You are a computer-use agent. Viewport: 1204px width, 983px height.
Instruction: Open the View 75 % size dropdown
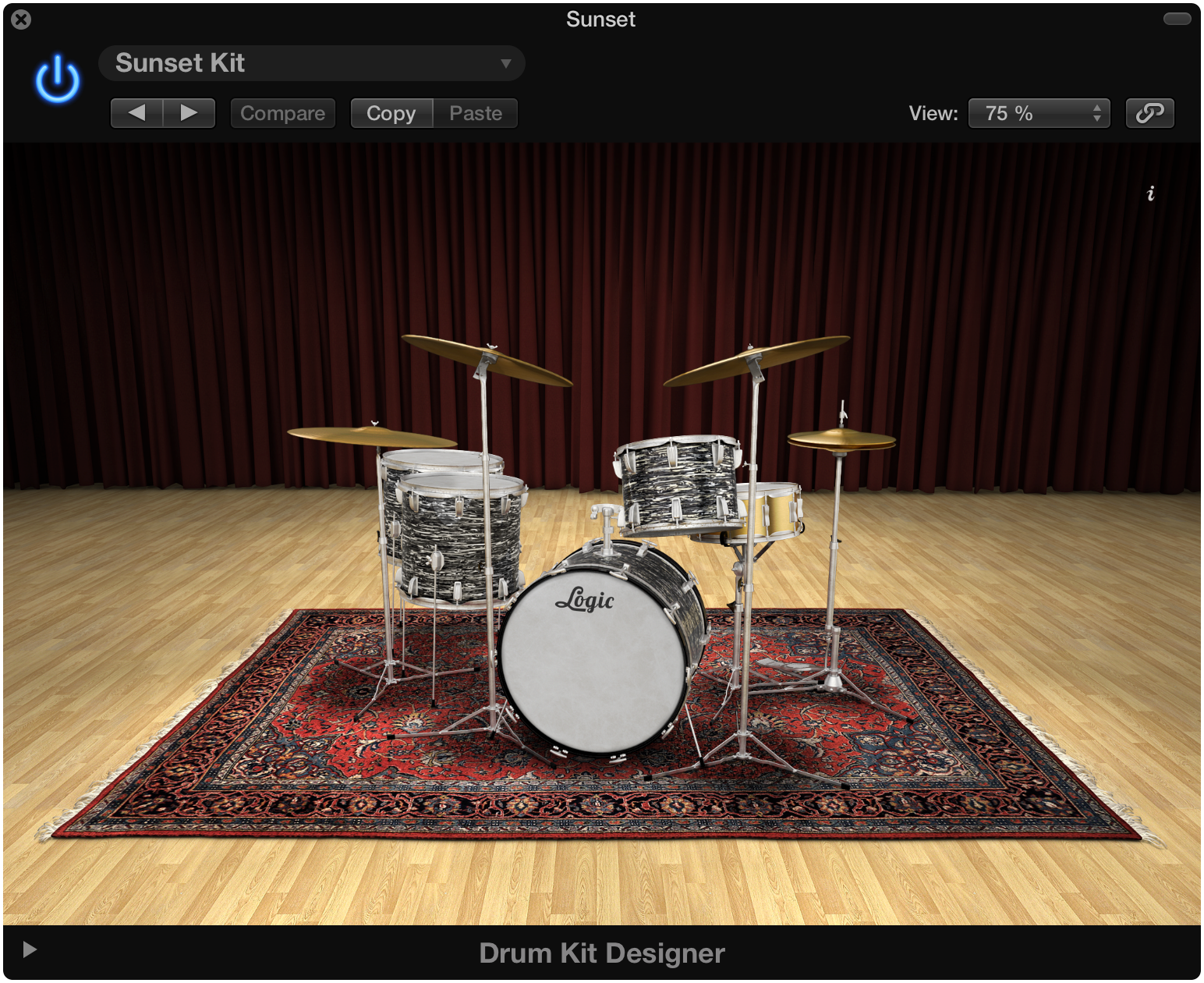tap(1039, 113)
